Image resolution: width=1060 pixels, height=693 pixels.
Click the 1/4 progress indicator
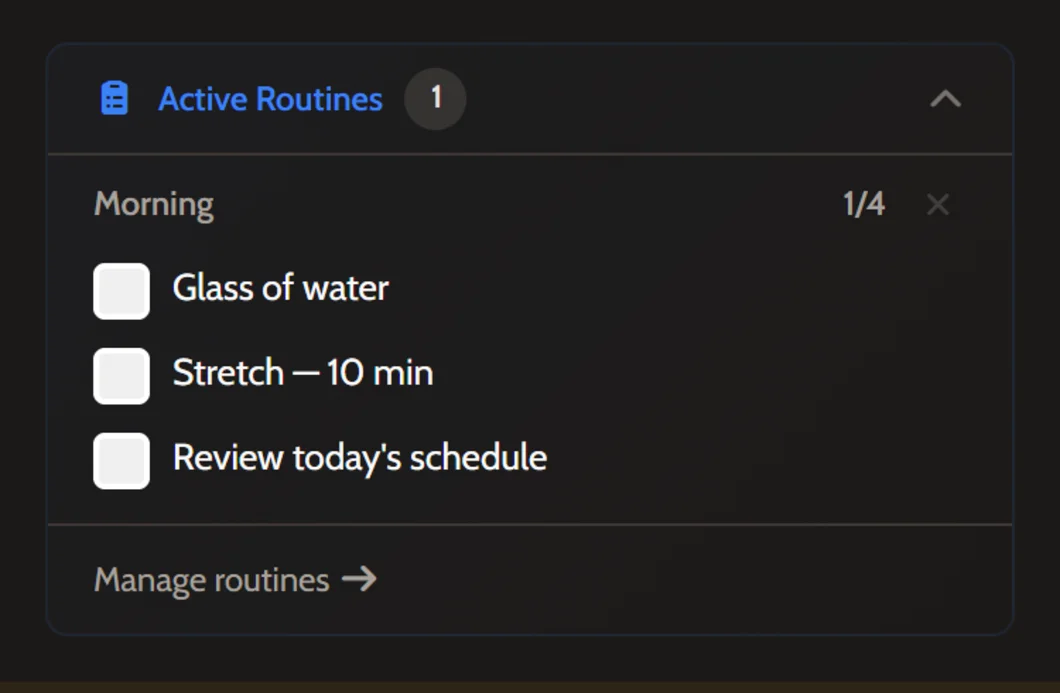(x=866, y=203)
